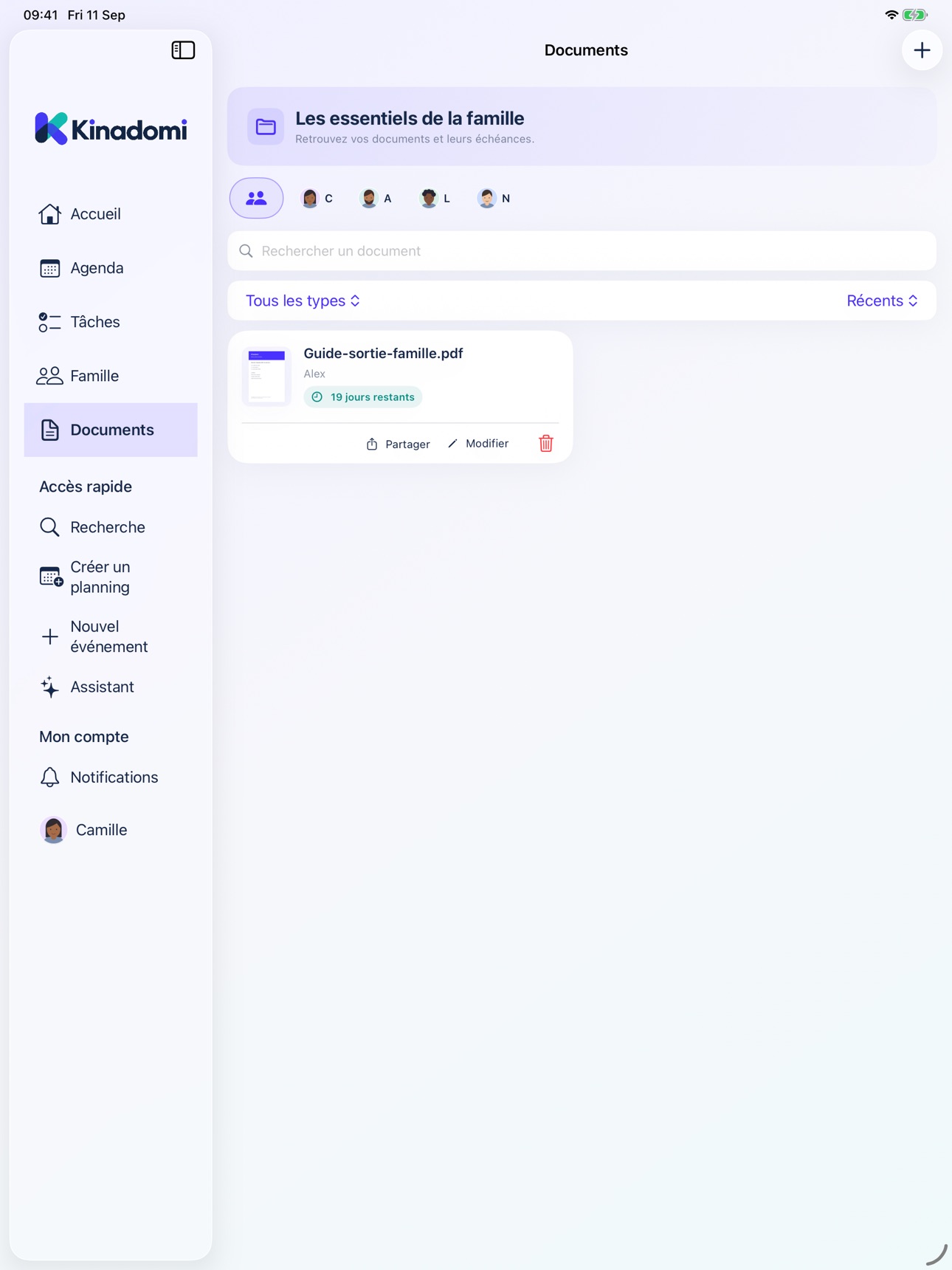Delete the document with the red trash icon
Viewport: 952px width, 1270px height.
pyautogui.click(x=546, y=443)
